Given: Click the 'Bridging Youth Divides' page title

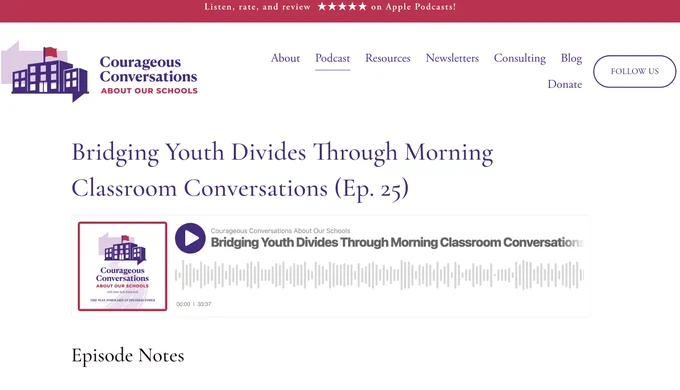Looking at the screenshot, I should [282, 170].
